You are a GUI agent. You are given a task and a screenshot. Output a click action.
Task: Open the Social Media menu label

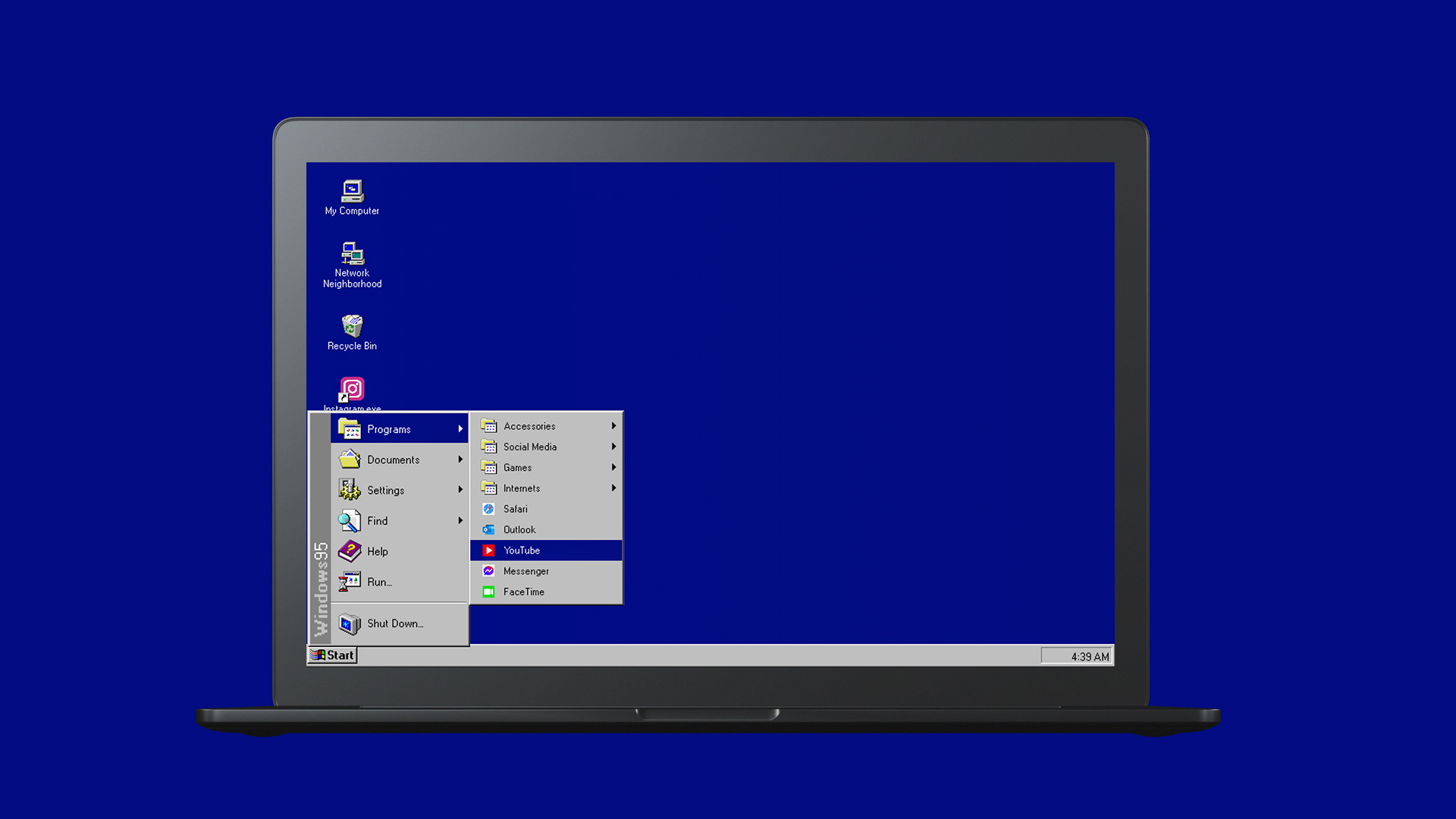(530, 447)
